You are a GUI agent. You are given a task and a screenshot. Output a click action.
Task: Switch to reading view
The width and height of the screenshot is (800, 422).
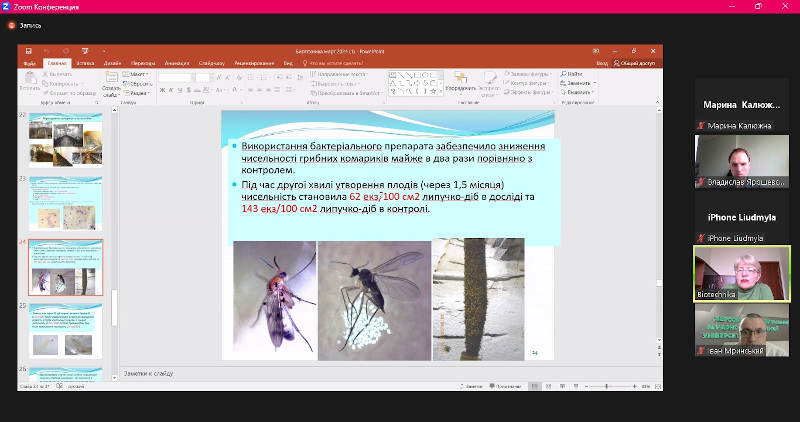562,386
